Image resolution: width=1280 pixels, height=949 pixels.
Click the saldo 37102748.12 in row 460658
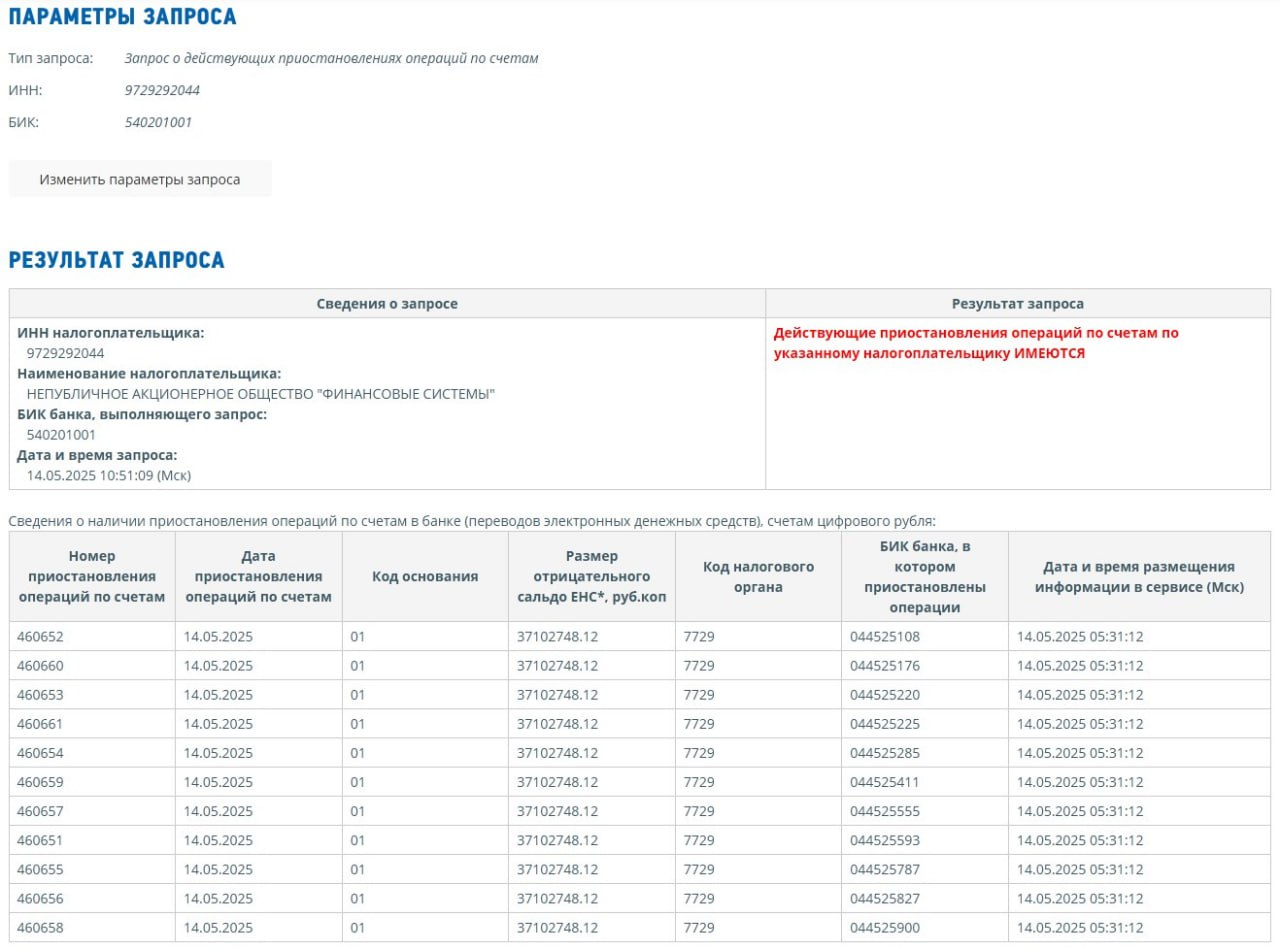(558, 927)
